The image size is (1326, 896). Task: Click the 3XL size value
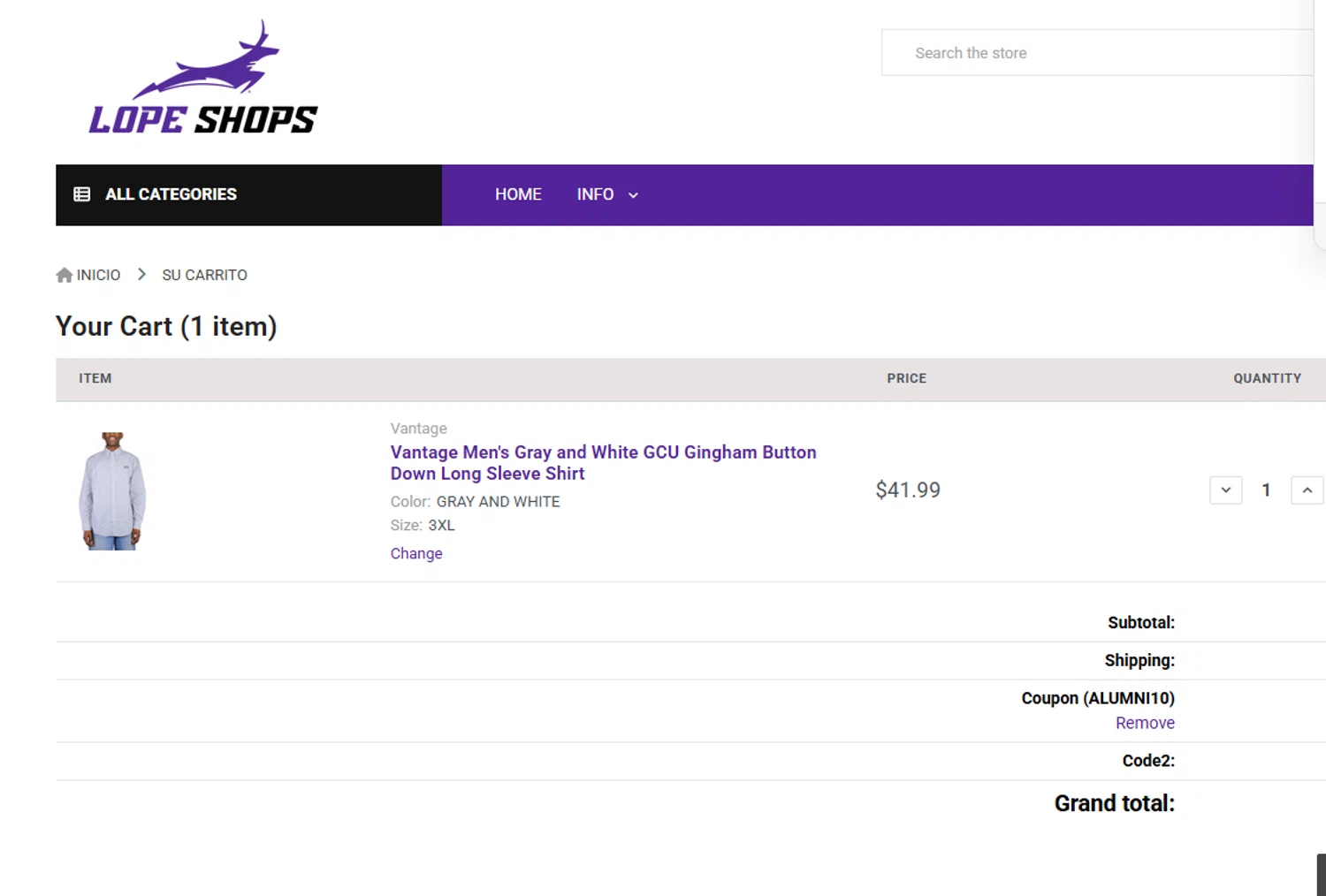coord(441,526)
